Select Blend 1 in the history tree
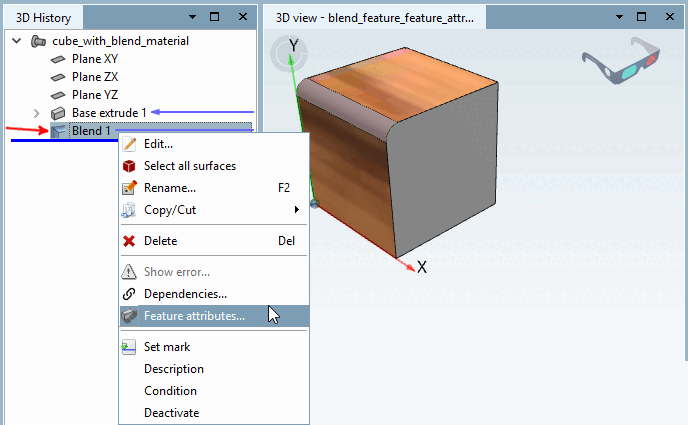The width and height of the screenshot is (688, 425). coord(91,131)
